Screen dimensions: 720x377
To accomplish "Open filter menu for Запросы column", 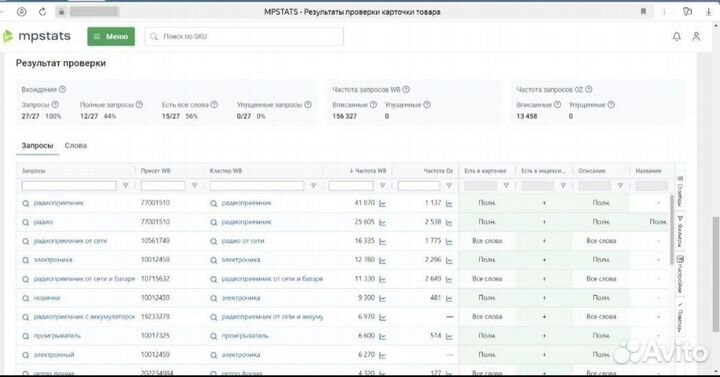I will 125,186.
